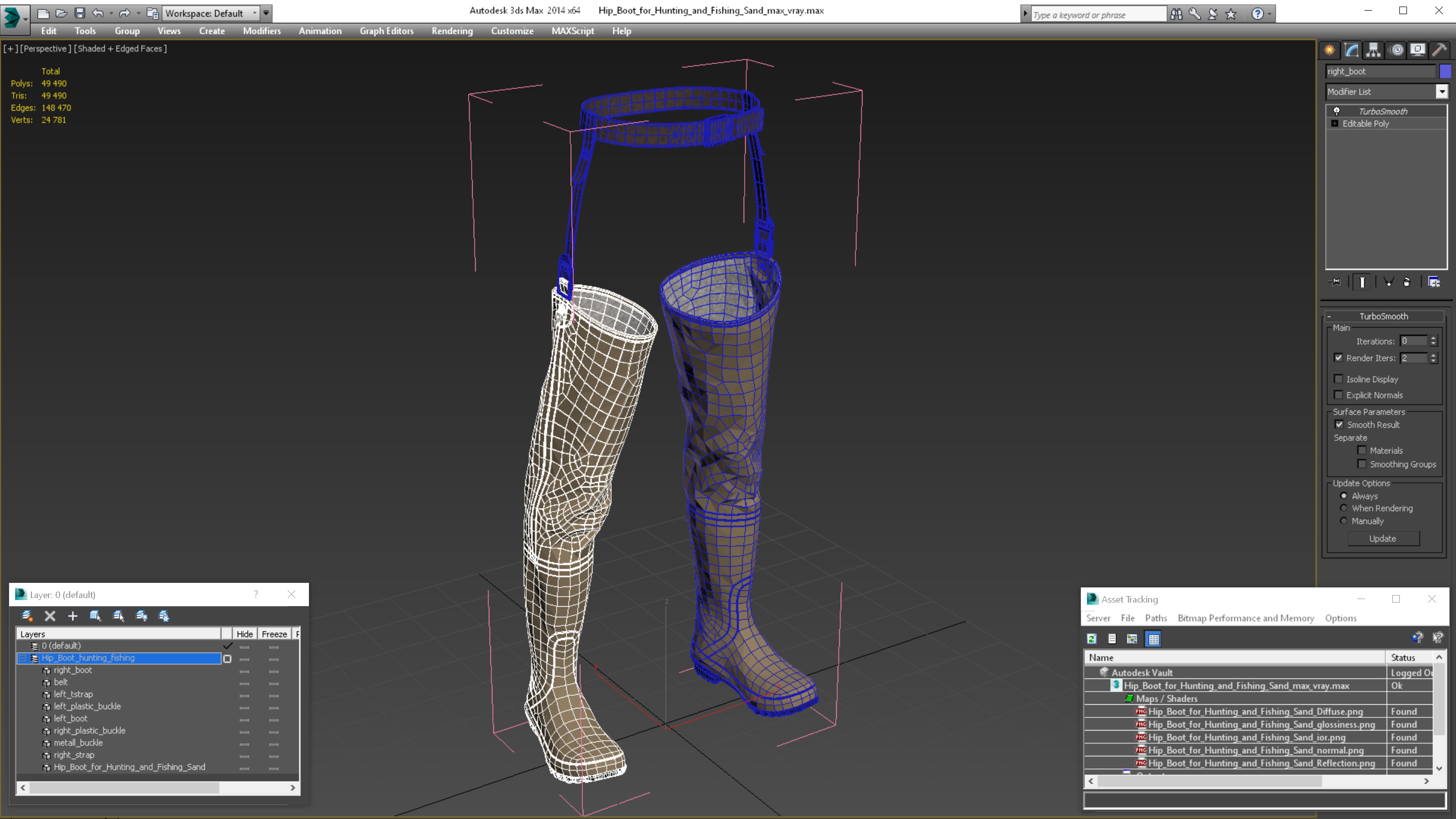Select the Always update option
Viewport: 1456px width, 819px height.
coord(1344,495)
